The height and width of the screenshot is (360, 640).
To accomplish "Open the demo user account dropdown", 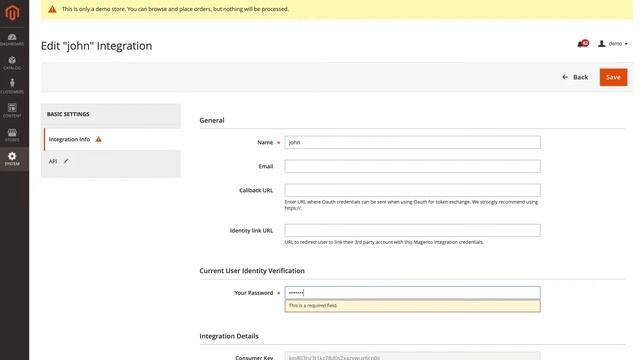I will click(613, 44).
